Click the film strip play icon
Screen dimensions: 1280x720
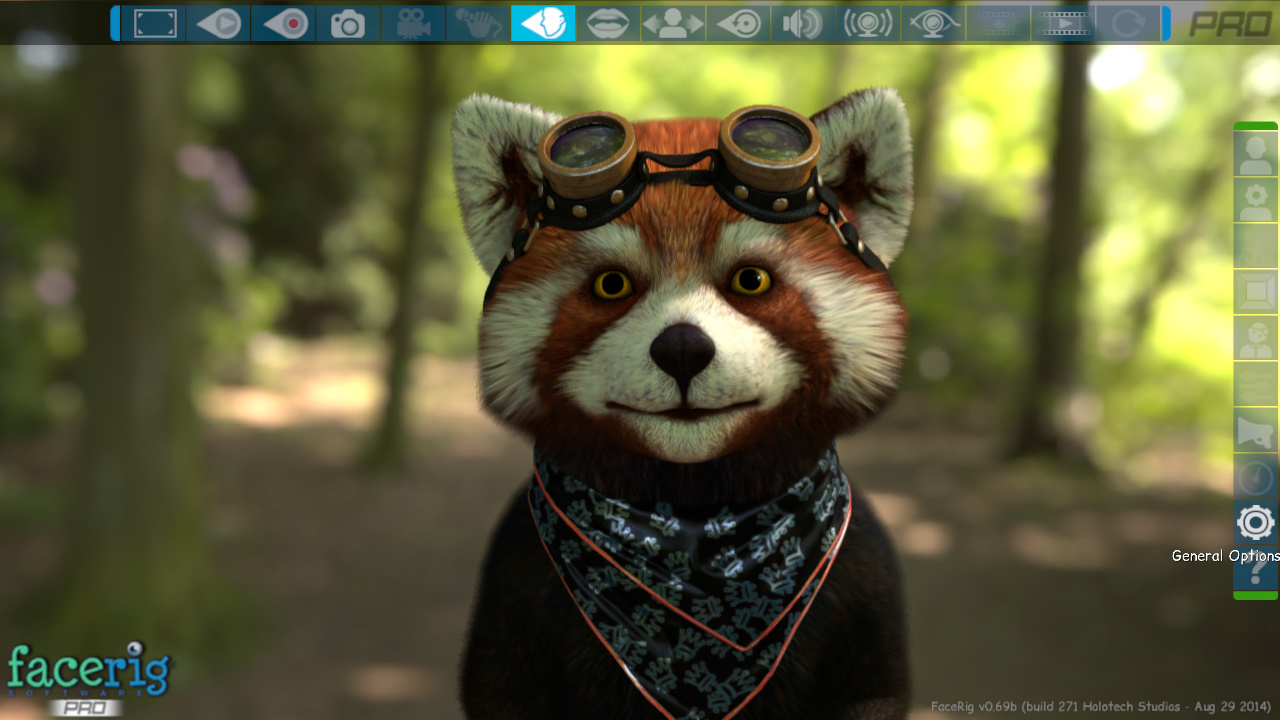[1062, 23]
